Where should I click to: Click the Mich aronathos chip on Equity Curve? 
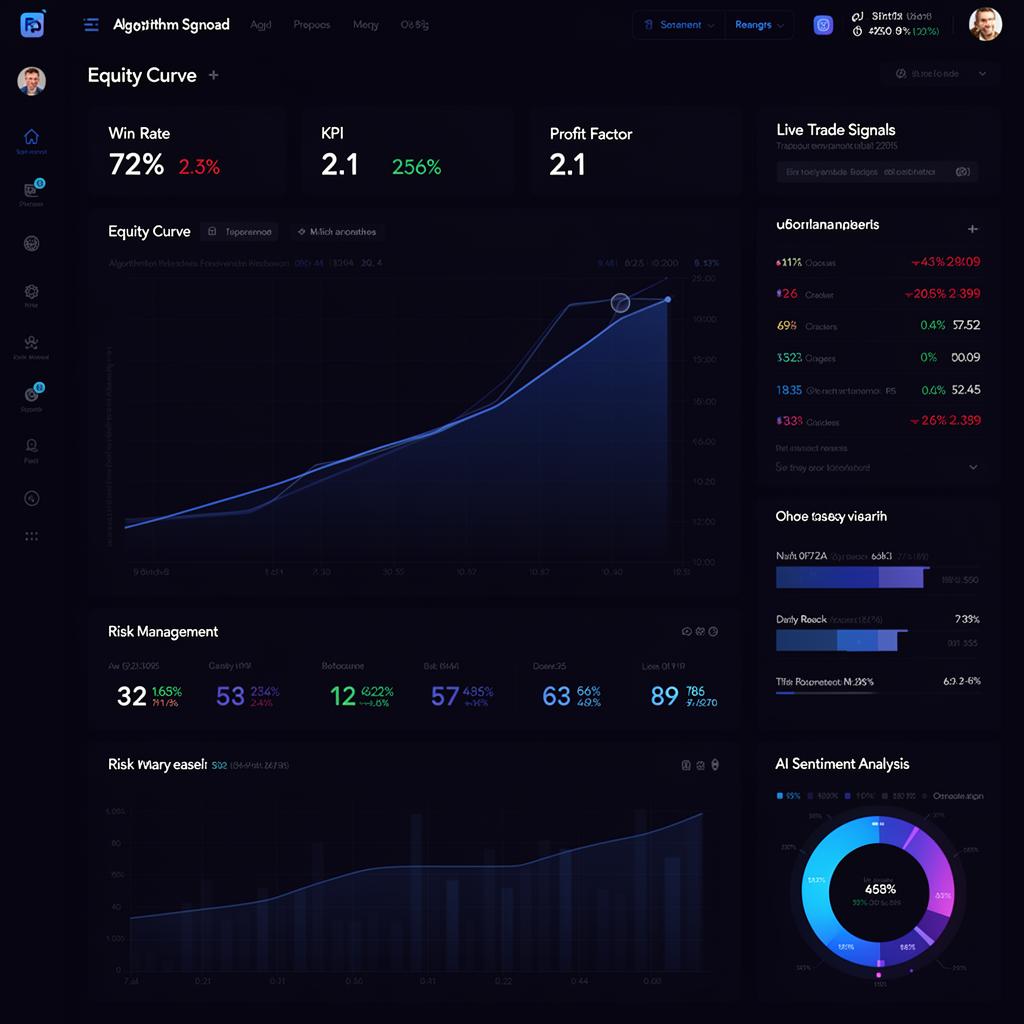[x=337, y=232]
